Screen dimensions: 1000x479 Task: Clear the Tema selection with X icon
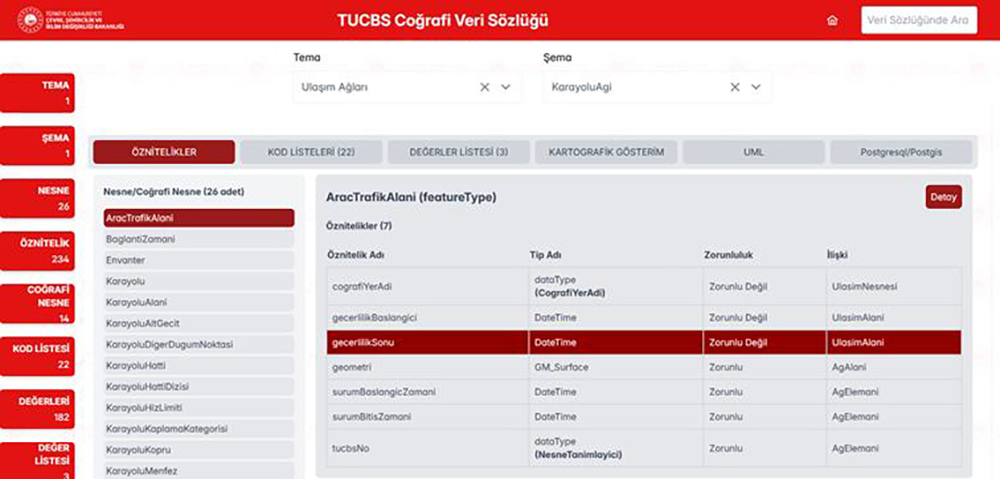pos(485,87)
